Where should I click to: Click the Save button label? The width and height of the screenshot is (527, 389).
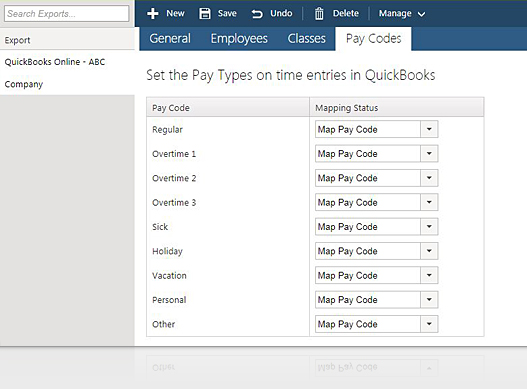(227, 13)
